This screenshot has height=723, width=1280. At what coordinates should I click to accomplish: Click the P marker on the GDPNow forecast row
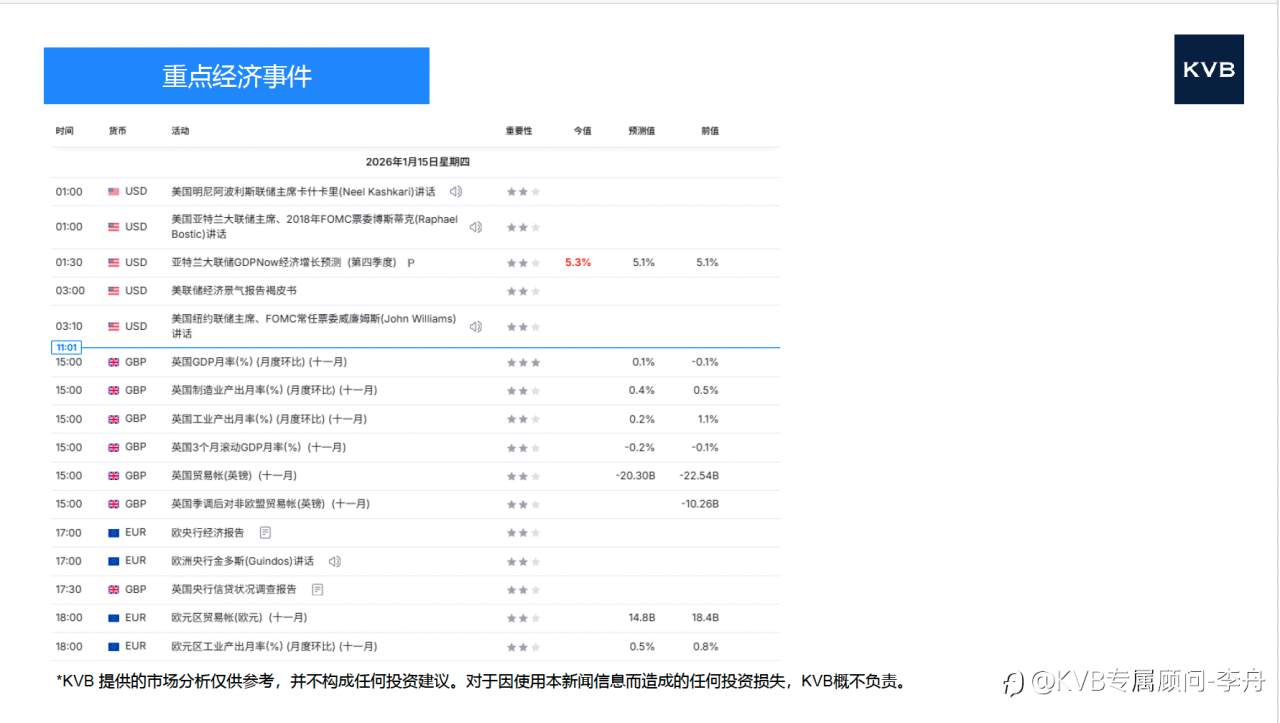point(410,262)
